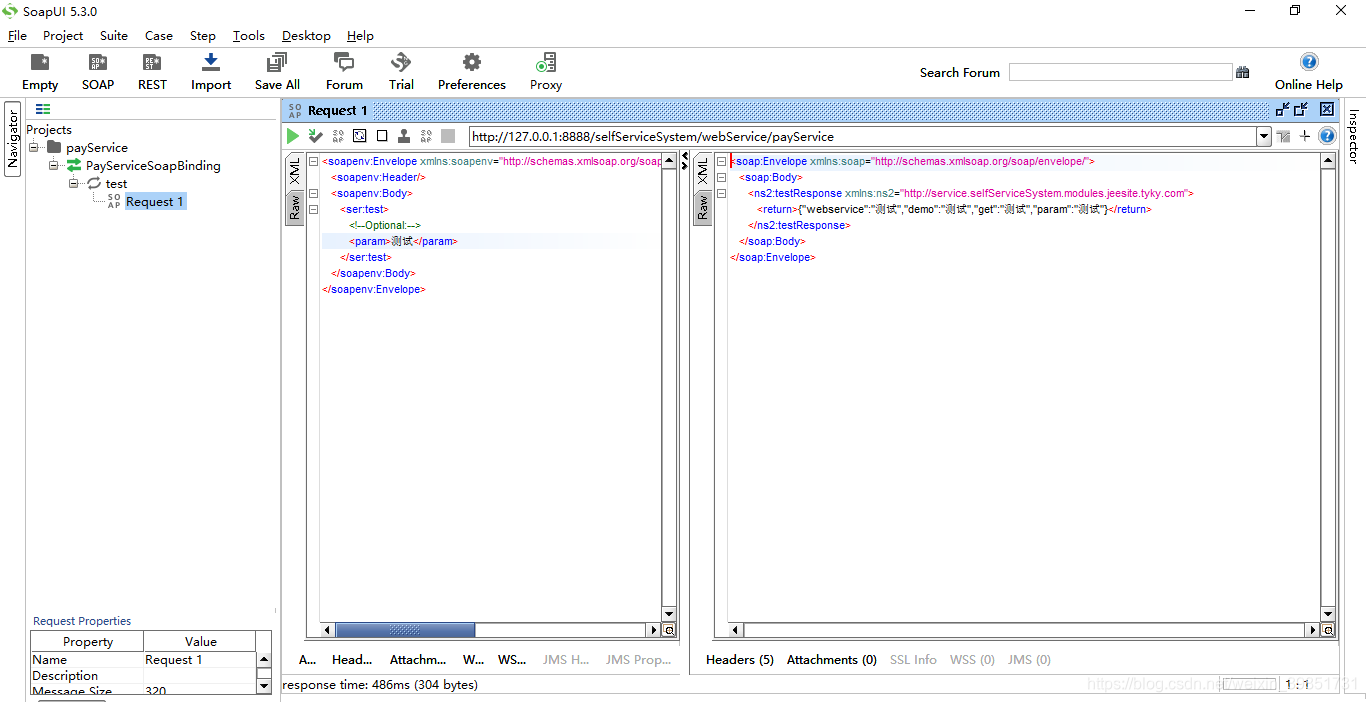Recreate default request from schema icon

pos(360,136)
